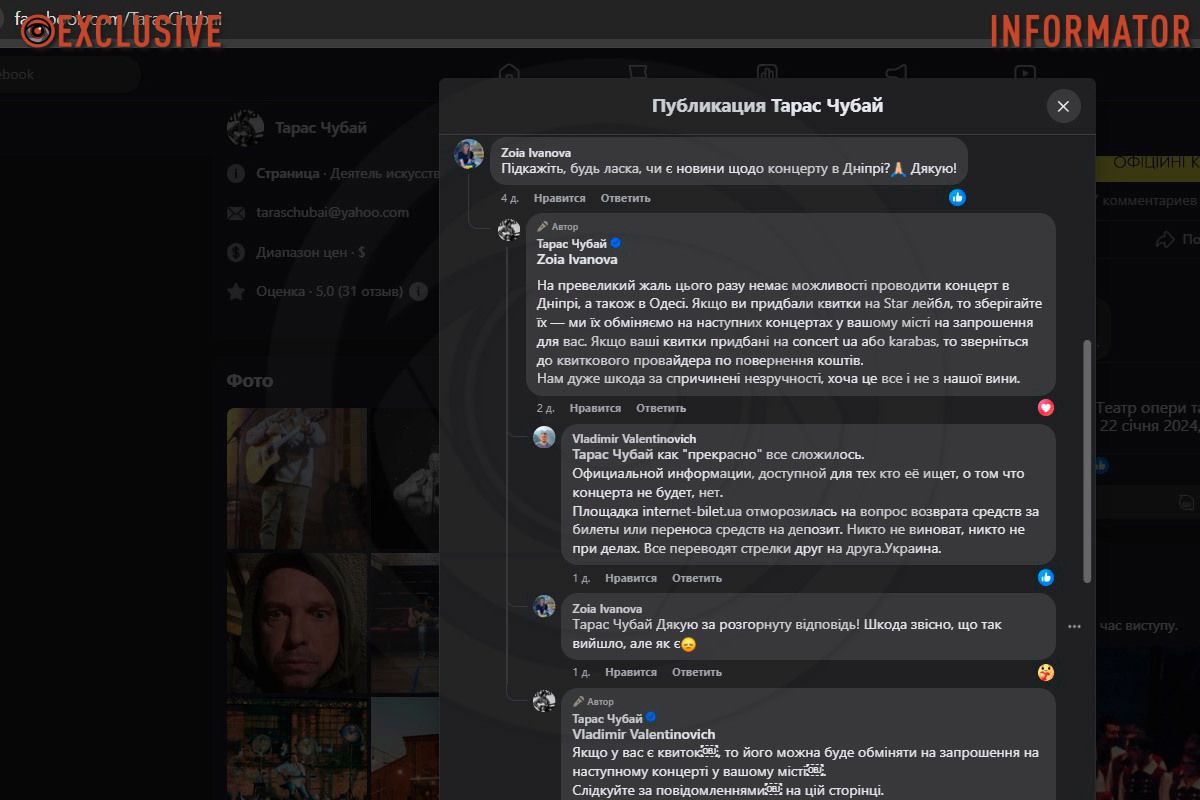Click Ответить under Zoia's thank-you reply
1200x800 pixels.
click(x=696, y=672)
